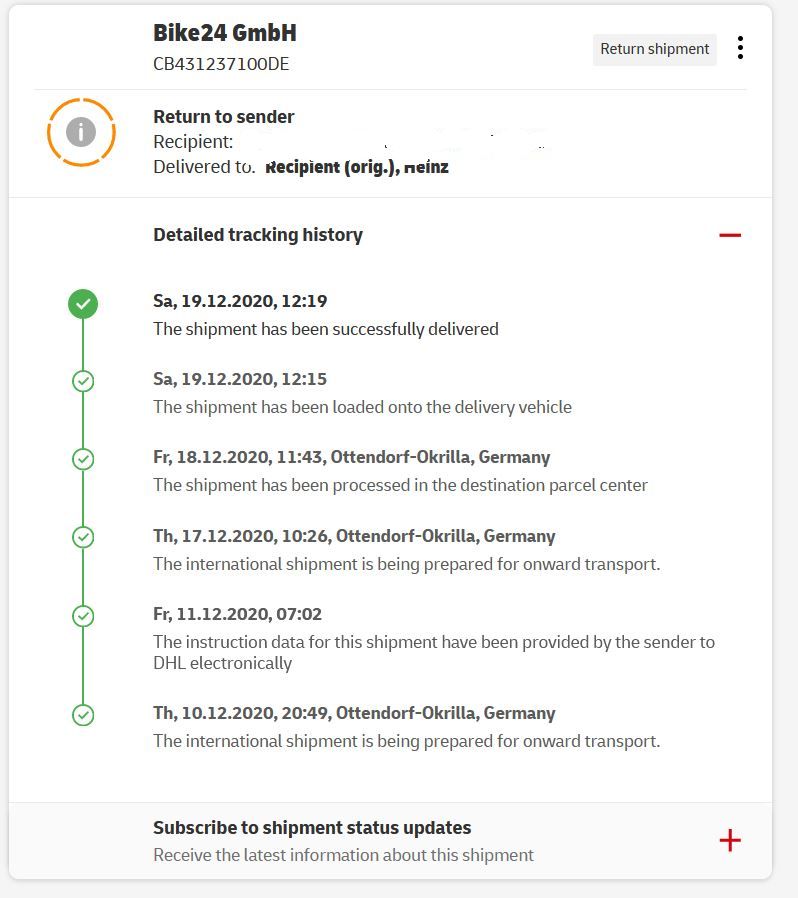Click checkmark icon for loaded onto delivery vehicle
The image size is (798, 898).
83,381
